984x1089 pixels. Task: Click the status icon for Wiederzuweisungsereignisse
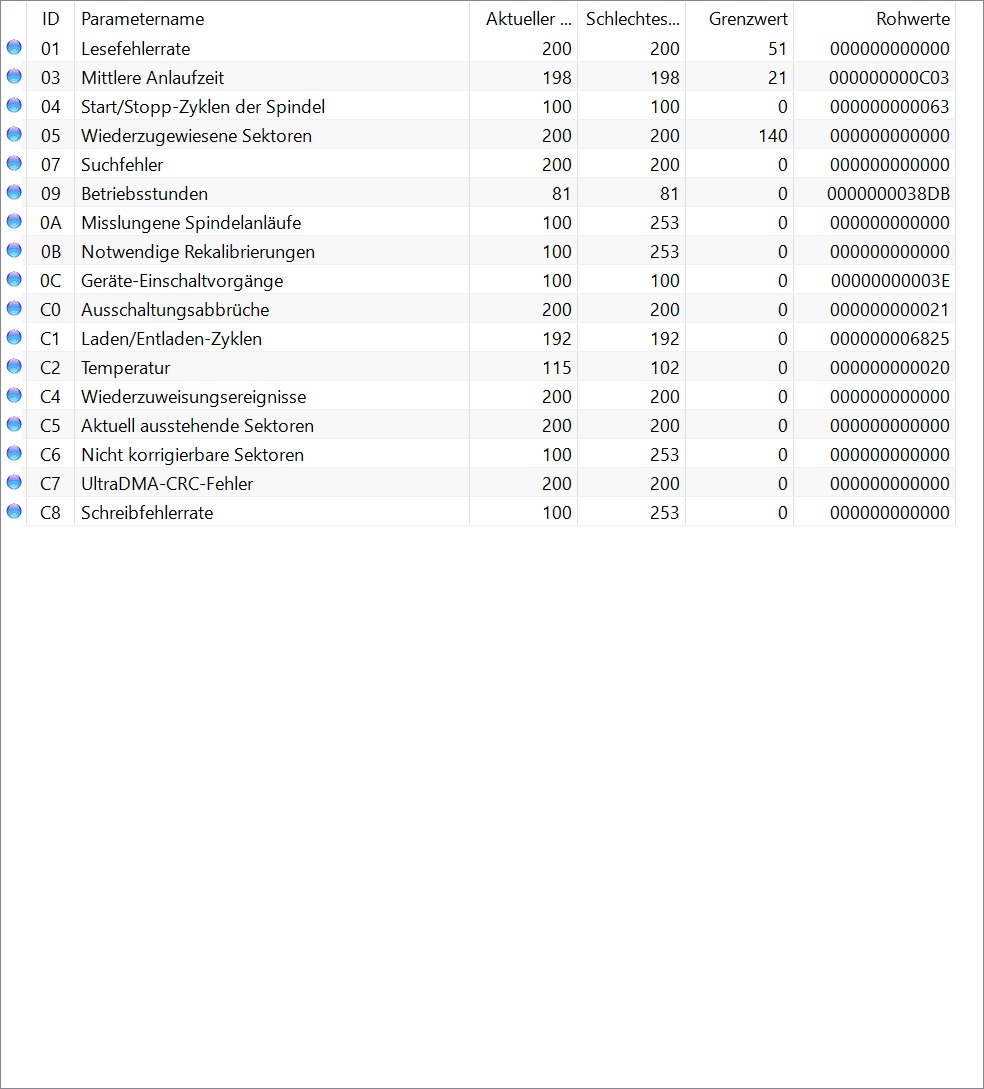pyautogui.click(x=14, y=396)
